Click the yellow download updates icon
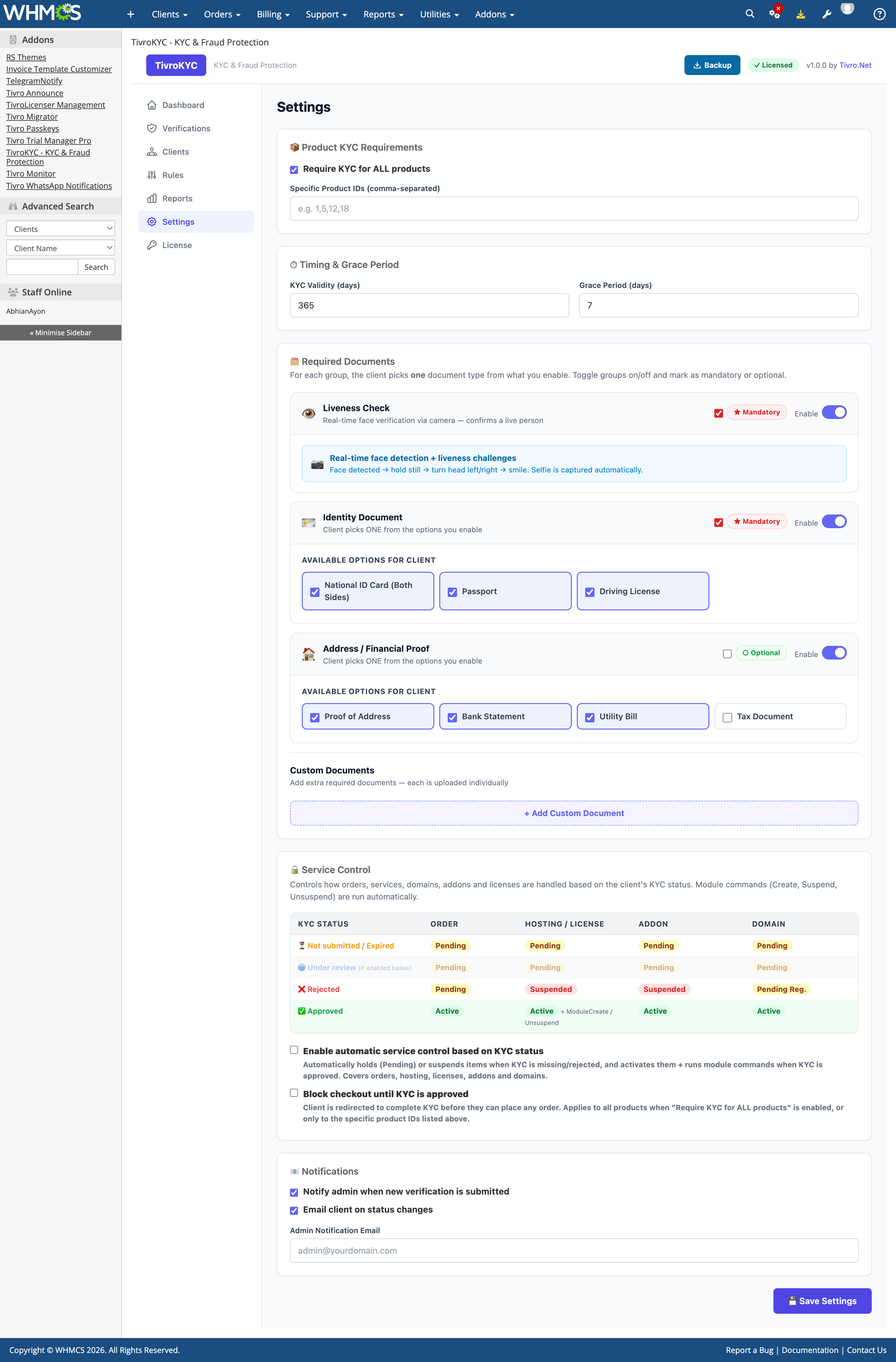The height and width of the screenshot is (1362, 896). (800, 14)
